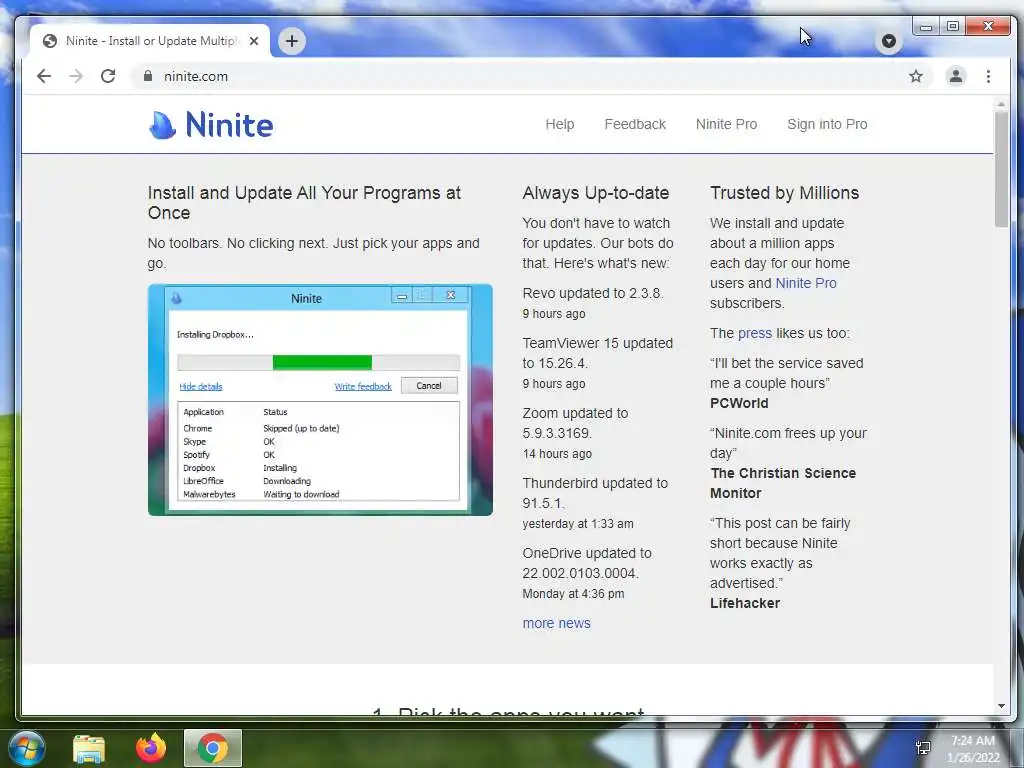Click 'OneDrive updated to 22.002.0103.0004.' text
The height and width of the screenshot is (768, 1024).
click(x=587, y=562)
